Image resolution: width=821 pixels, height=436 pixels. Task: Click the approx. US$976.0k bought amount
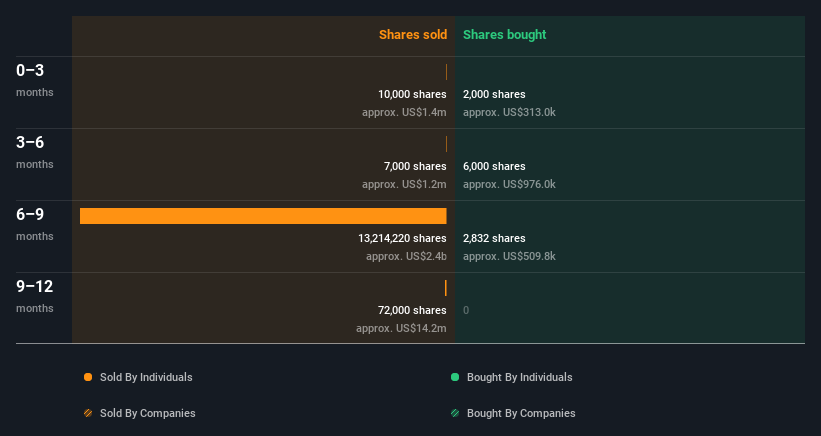tap(509, 184)
